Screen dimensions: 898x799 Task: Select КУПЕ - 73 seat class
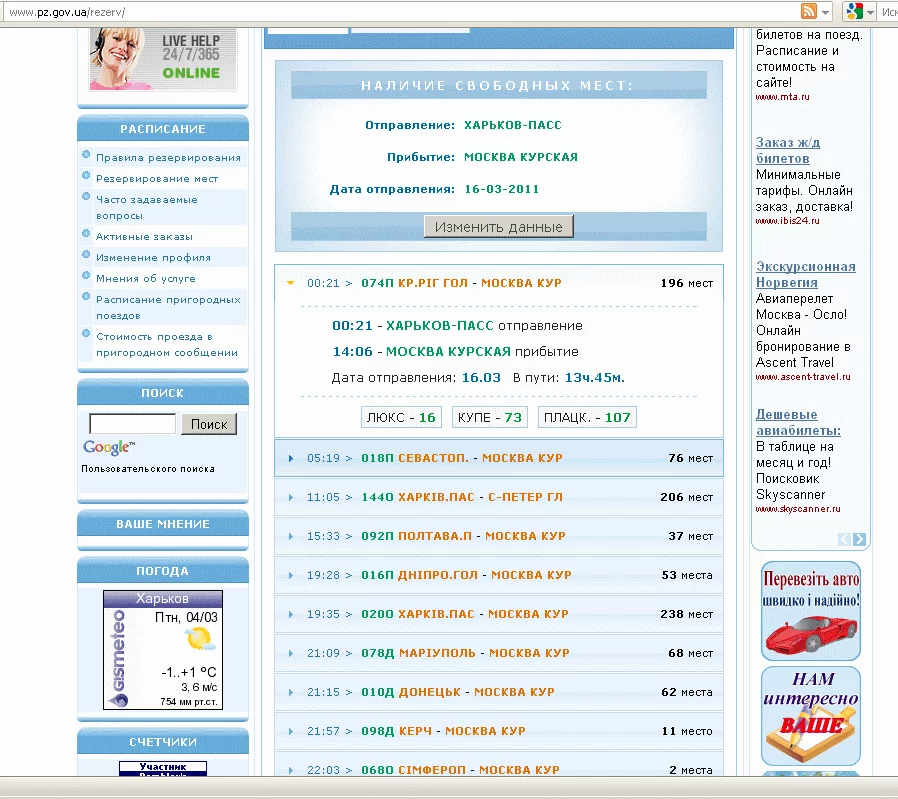(x=490, y=418)
